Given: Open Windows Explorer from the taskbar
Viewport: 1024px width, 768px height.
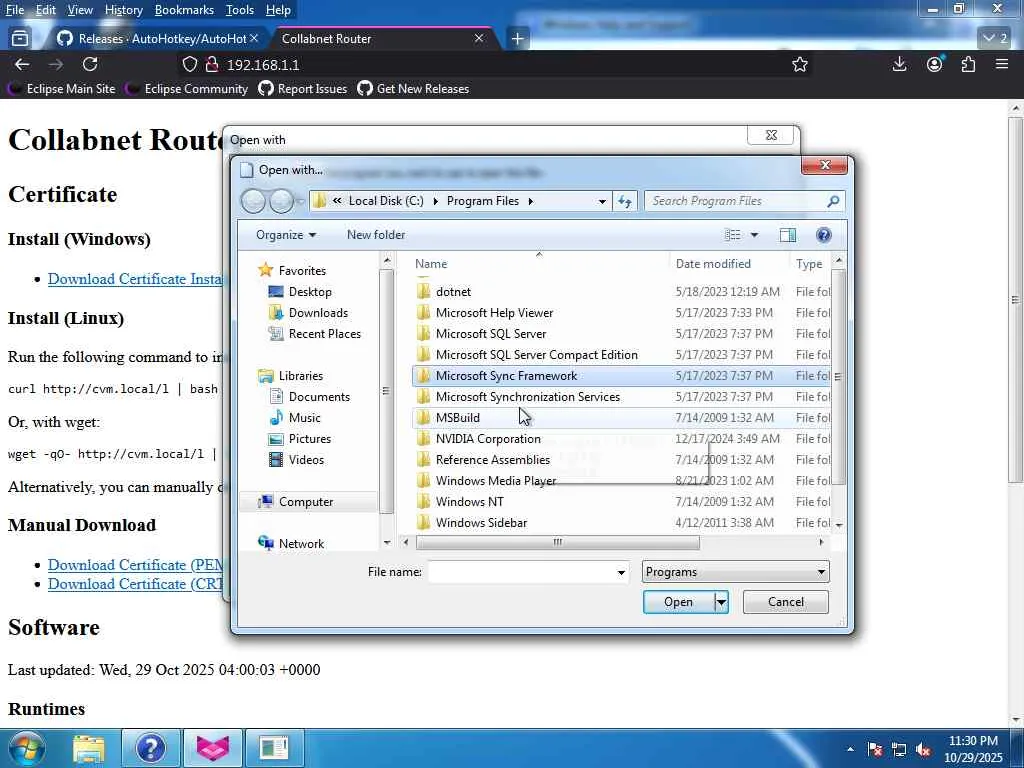Looking at the screenshot, I should click(x=88, y=748).
